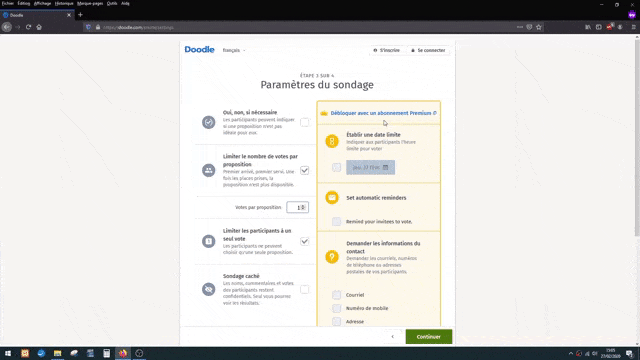Open the français language dropdown
Screen dimensions: 640x360
234,50
